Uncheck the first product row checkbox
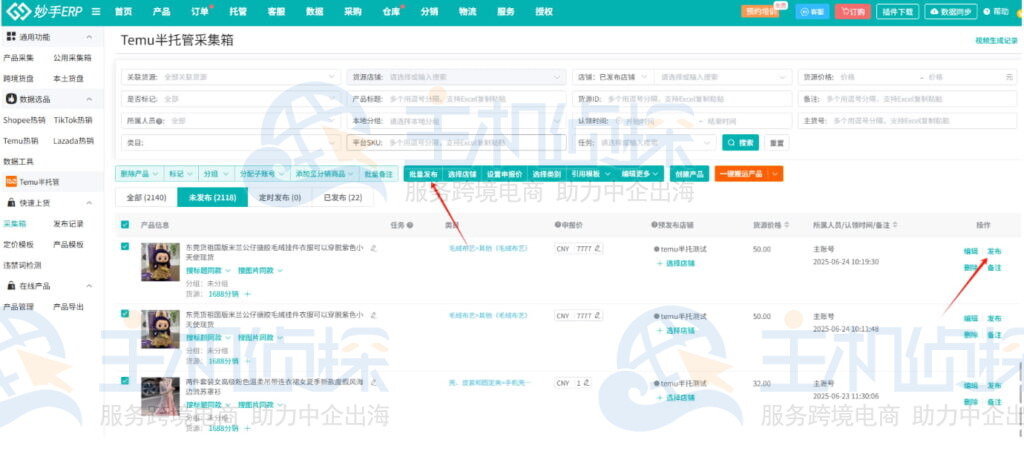 tap(125, 247)
